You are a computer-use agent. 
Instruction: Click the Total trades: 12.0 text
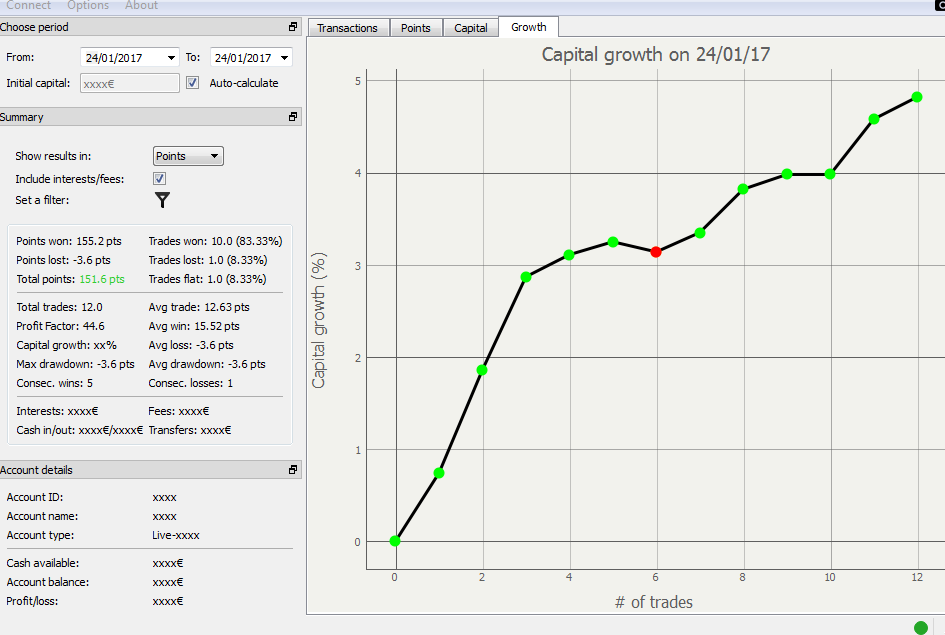click(x=59, y=307)
